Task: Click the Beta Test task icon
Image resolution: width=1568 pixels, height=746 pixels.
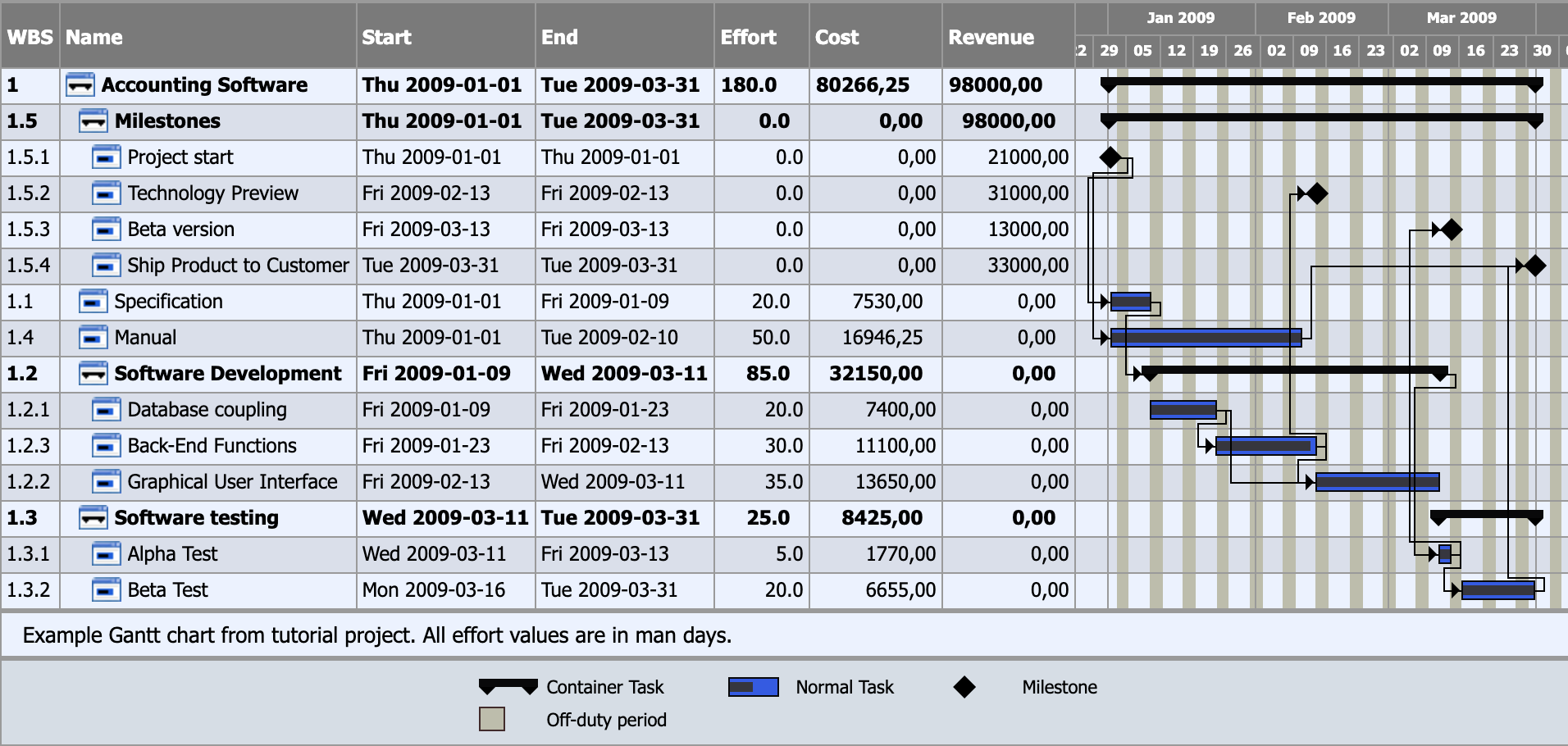Action: (x=106, y=589)
